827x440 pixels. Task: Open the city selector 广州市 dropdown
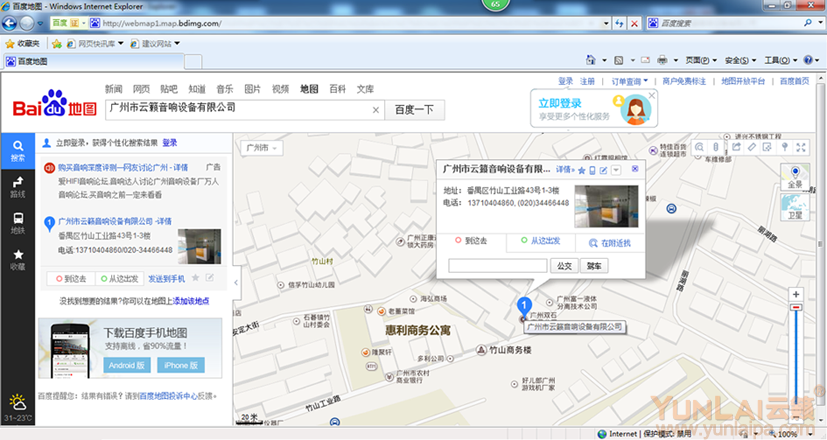[x=262, y=148]
